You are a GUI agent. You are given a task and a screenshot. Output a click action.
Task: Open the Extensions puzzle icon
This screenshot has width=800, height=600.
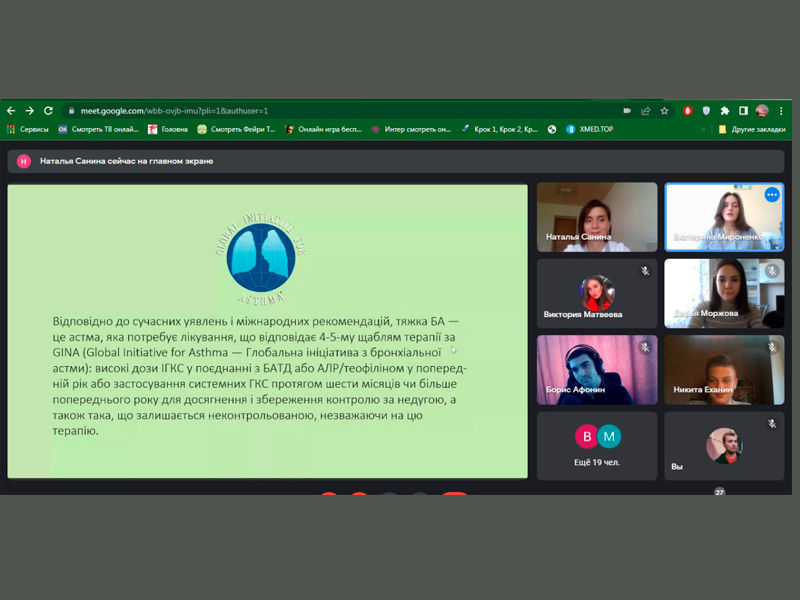pos(725,111)
